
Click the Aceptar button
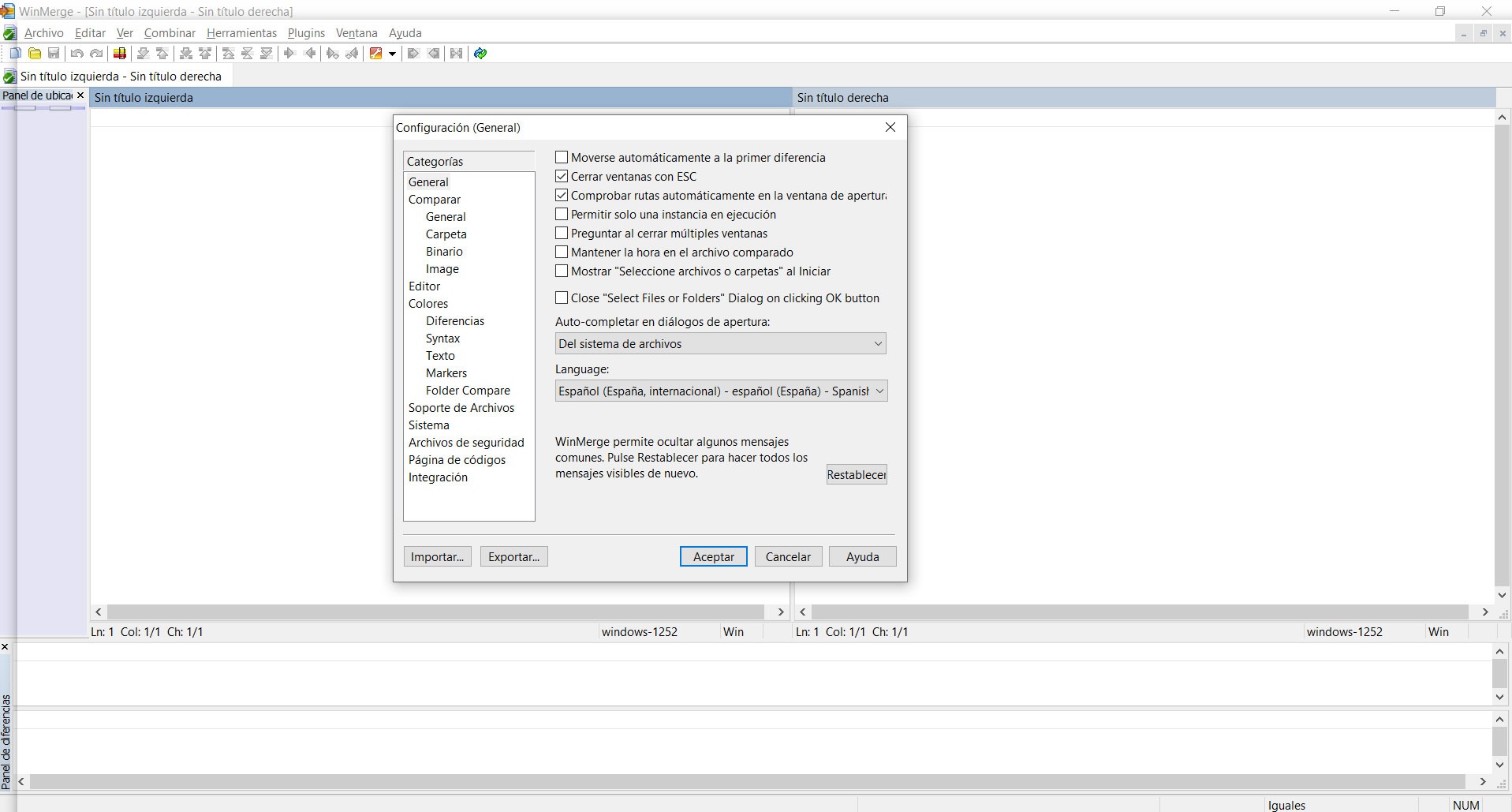714,557
